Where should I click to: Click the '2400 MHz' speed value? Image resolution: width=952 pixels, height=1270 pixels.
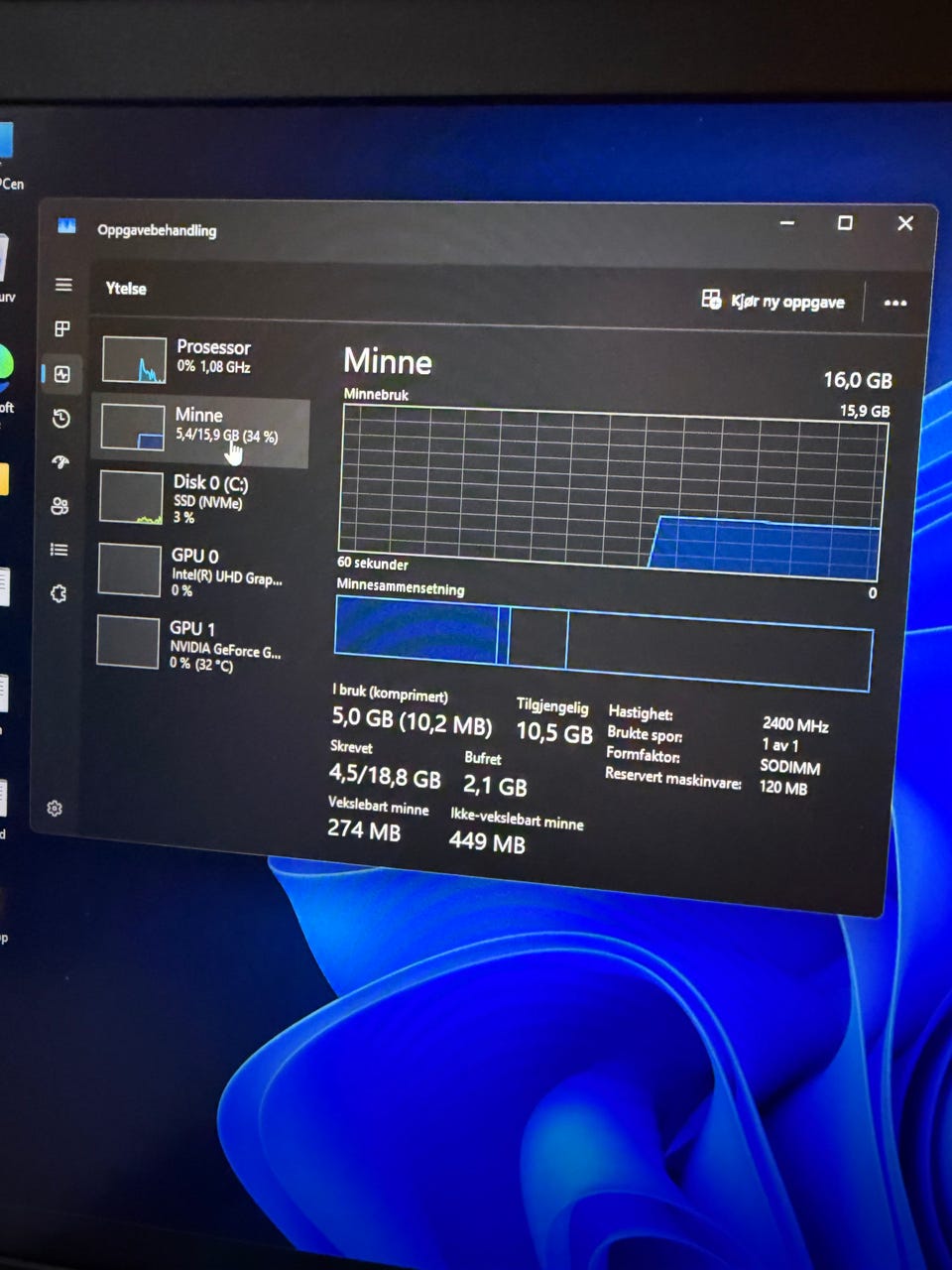(795, 724)
